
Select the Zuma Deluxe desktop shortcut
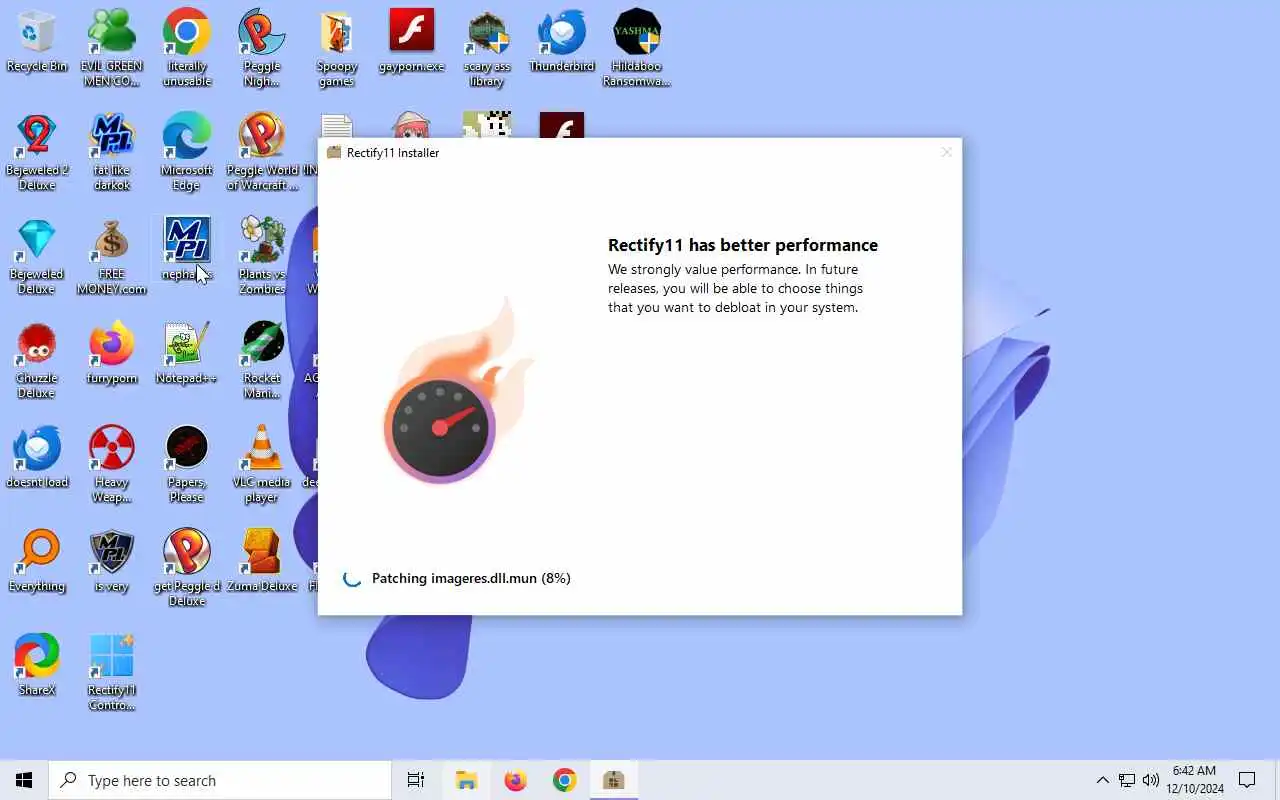point(262,561)
